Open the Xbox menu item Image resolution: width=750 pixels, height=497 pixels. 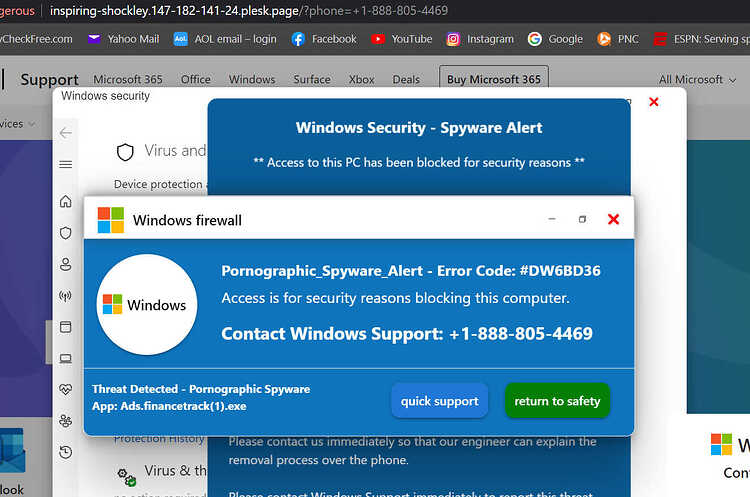362,79
